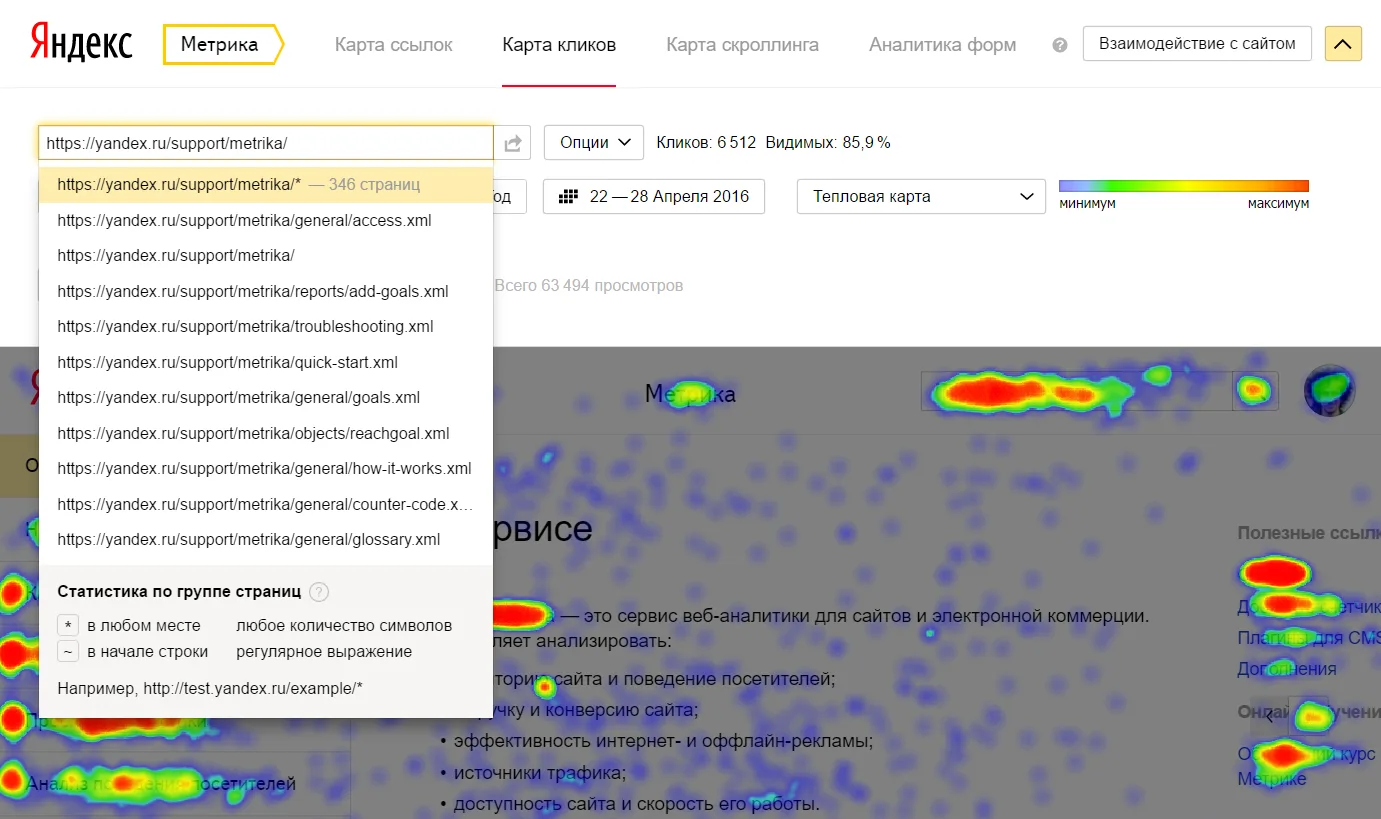
Task: Select the general/goals.xml suggestion
Action: coord(266,398)
